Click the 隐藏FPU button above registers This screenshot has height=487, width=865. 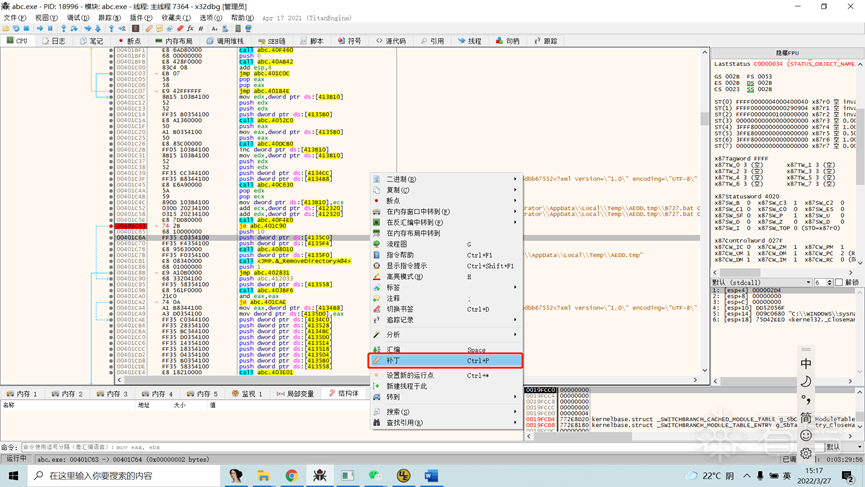(x=787, y=52)
